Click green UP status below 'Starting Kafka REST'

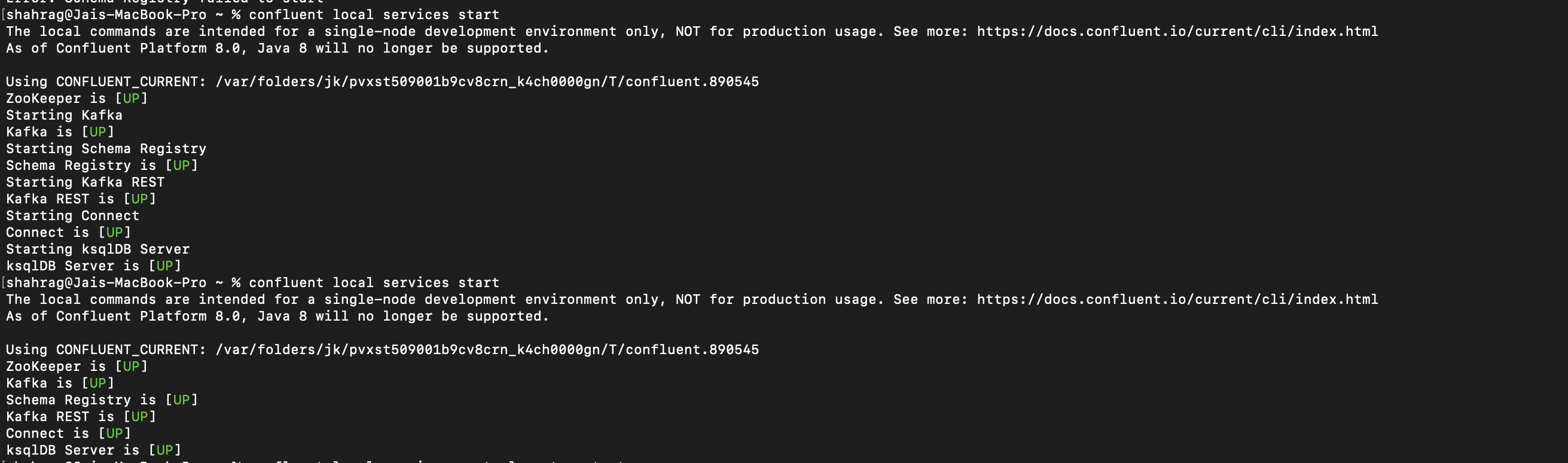[x=139, y=199]
